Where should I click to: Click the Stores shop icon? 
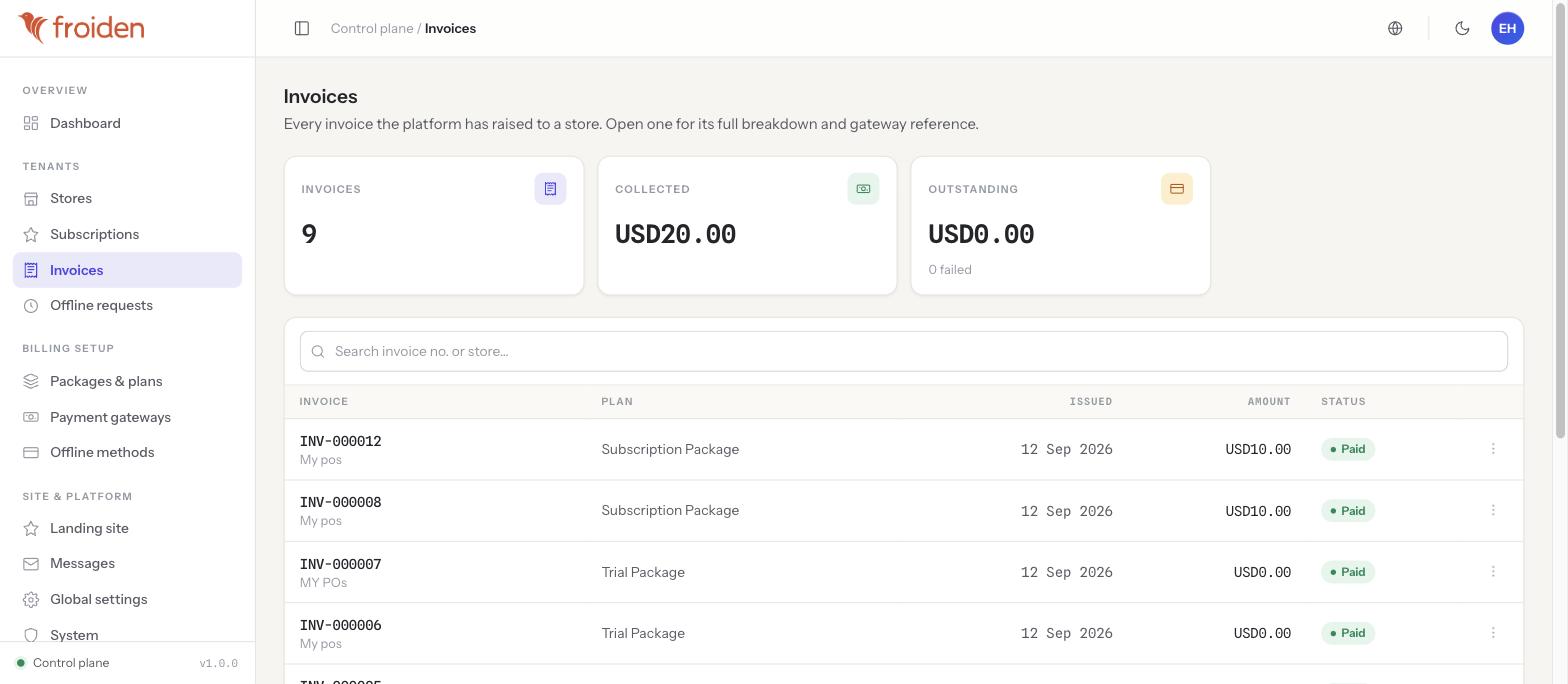[x=31, y=198]
